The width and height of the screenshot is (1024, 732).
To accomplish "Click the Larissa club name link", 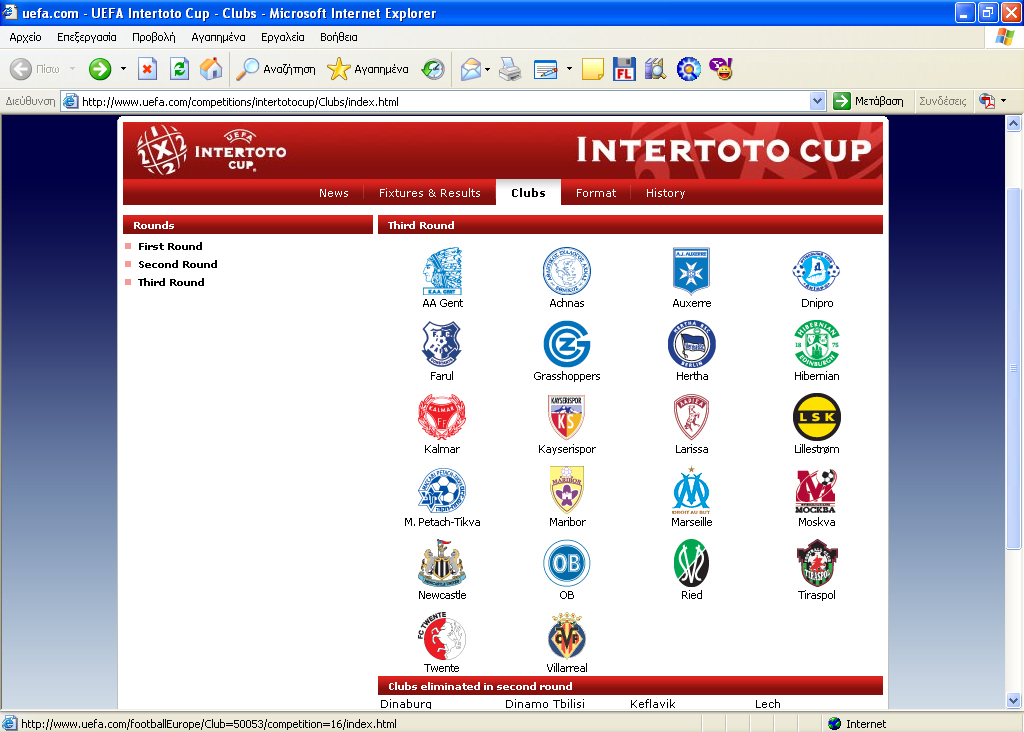I will coord(692,449).
